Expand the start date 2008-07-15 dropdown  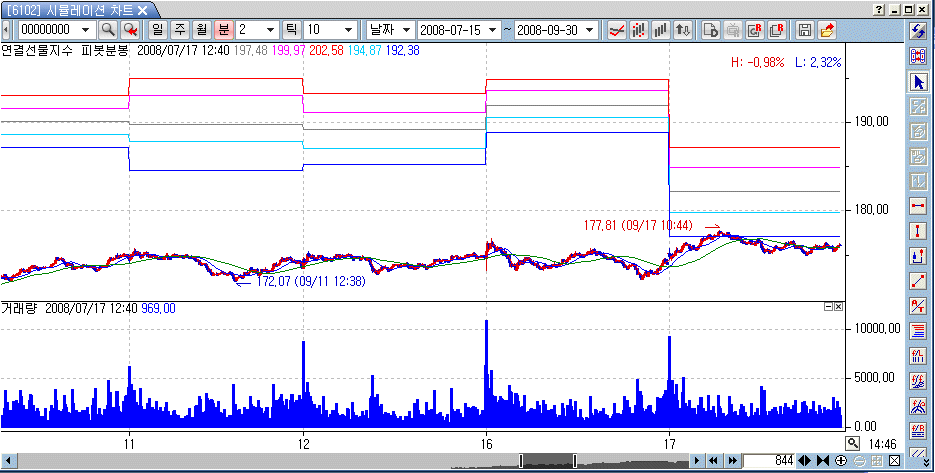pyautogui.click(x=491, y=29)
